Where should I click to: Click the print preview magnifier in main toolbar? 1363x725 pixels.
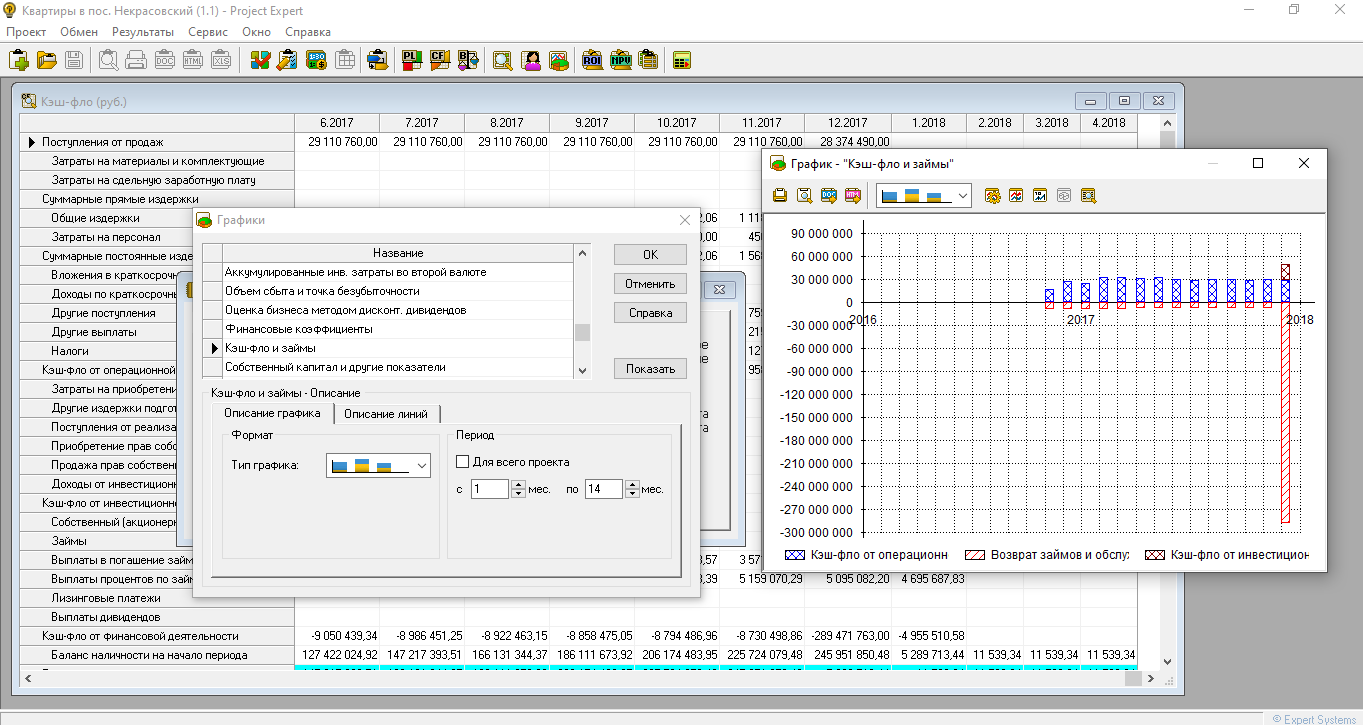tap(109, 60)
